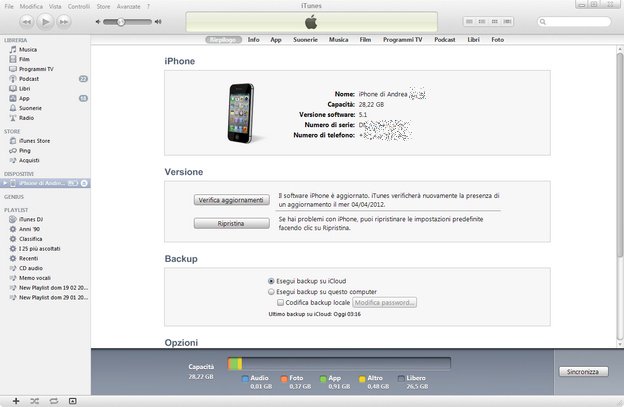Switch to the Riepilogo tab

[223, 40]
